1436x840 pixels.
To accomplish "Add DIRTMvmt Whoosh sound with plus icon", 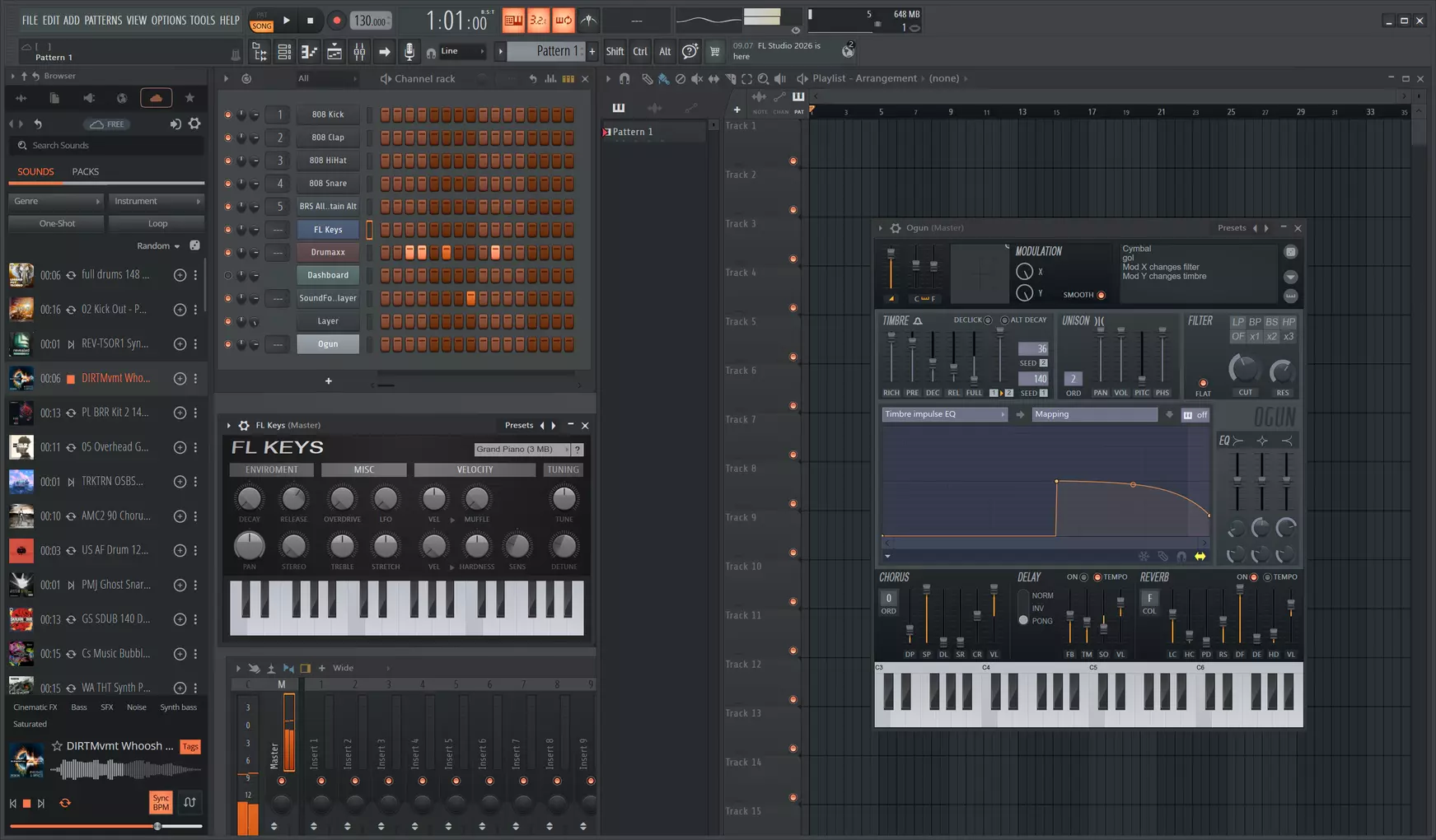I will [x=180, y=378].
